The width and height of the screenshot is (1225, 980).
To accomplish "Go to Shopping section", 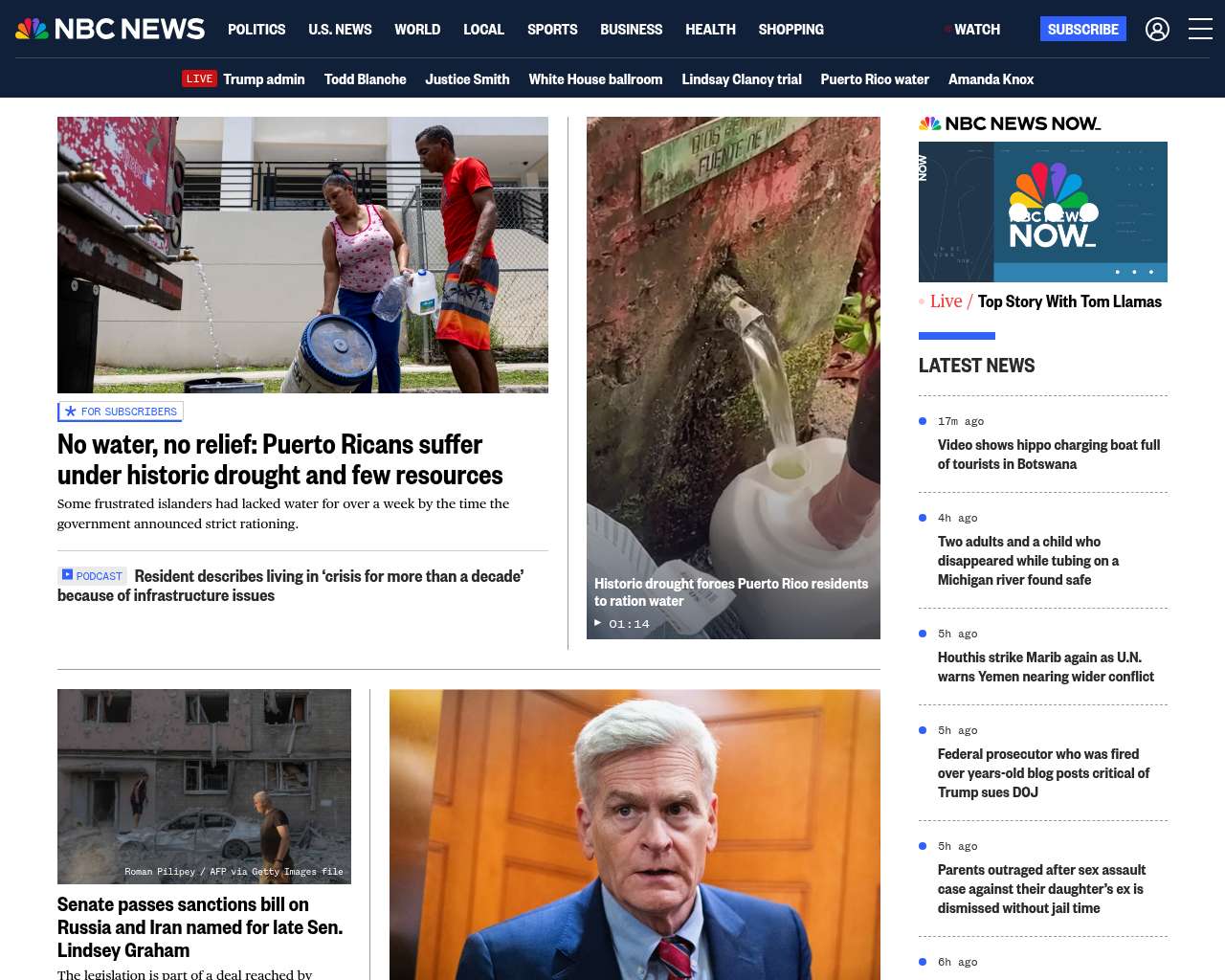I will 791,30.
